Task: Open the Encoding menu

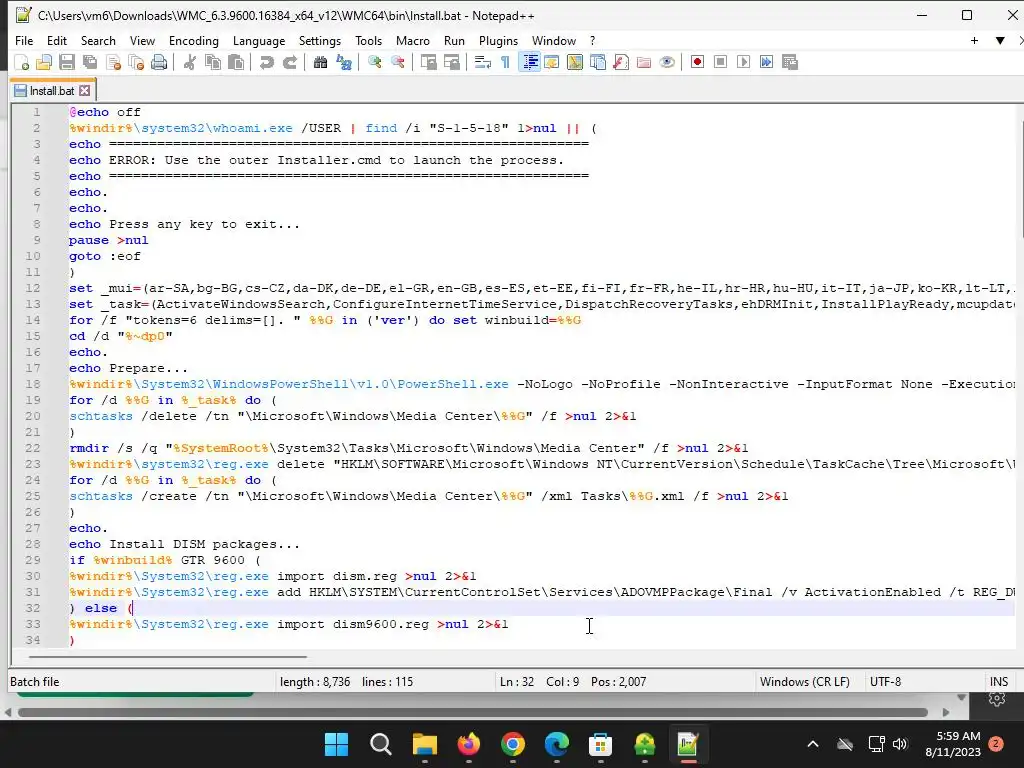Action: pos(194,40)
